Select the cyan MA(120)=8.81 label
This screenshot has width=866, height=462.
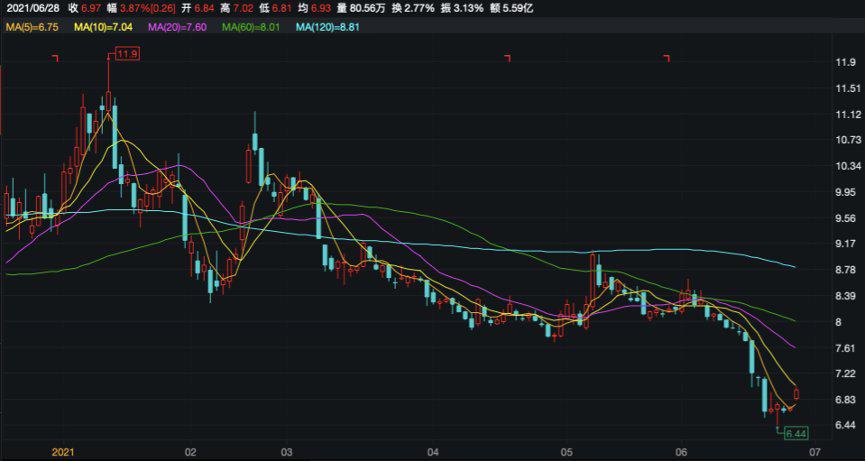click(x=328, y=27)
